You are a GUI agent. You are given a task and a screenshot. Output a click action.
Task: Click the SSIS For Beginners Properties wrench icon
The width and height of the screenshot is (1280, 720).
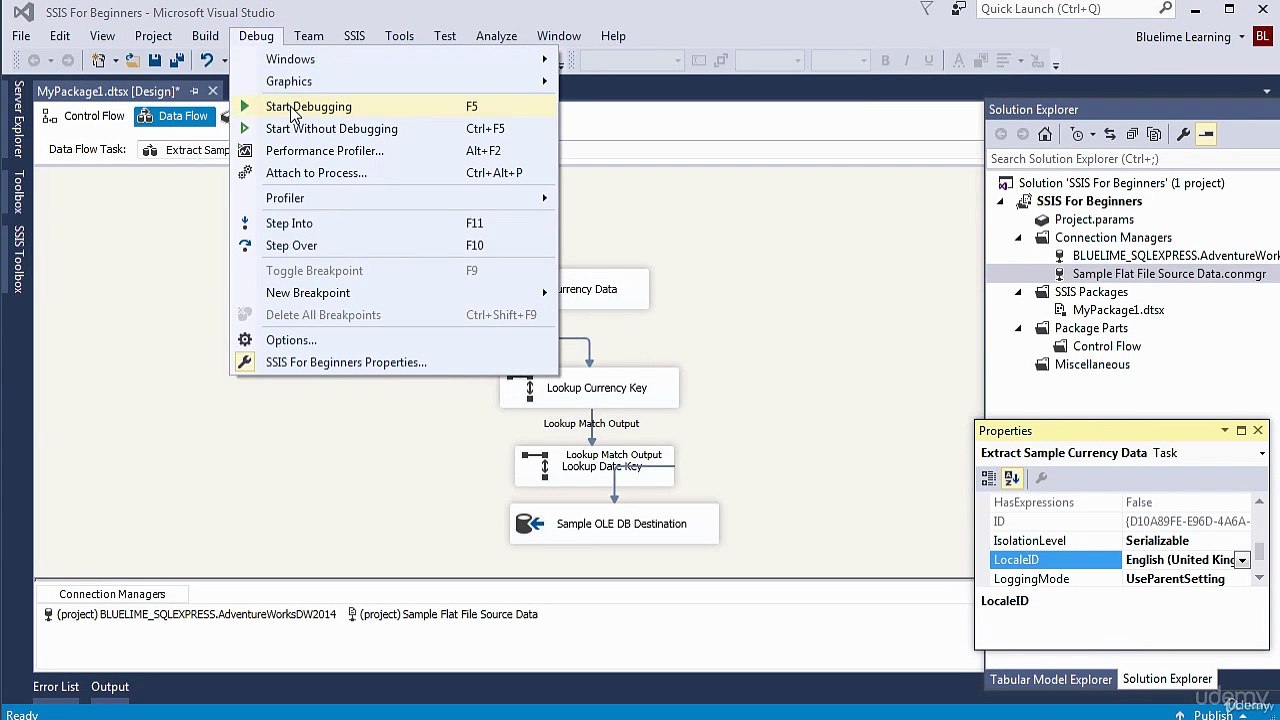245,362
